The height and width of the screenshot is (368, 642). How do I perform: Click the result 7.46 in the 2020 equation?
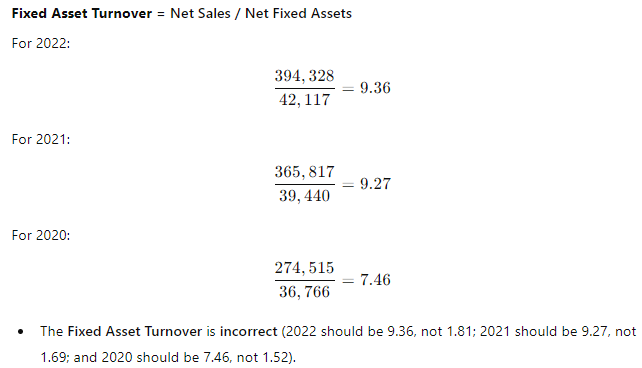coord(375,280)
